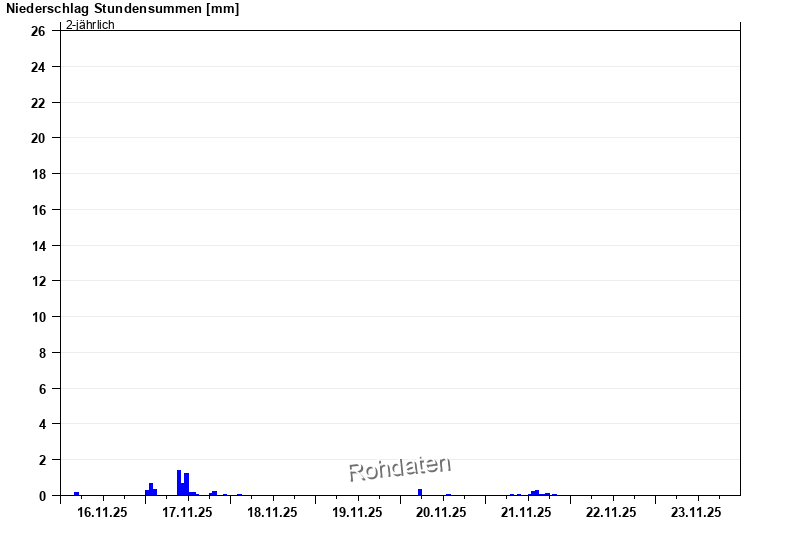This screenshot has width=800, height=550.
Task: Click the single blue bar before 20.11.25
Action: 420,492
